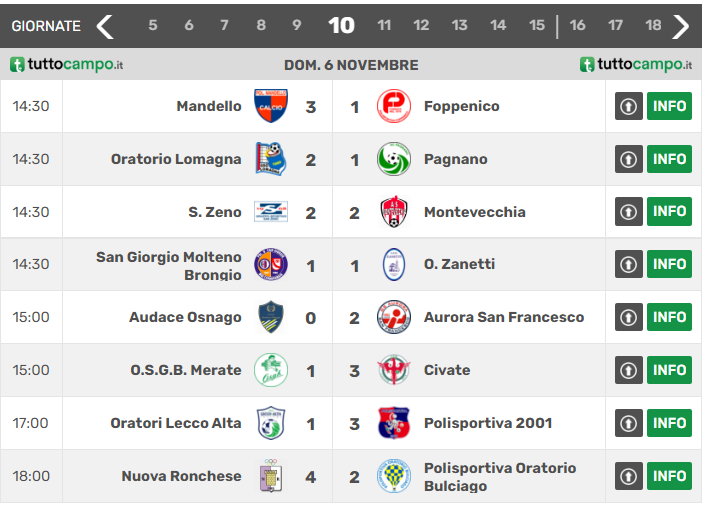Click the Pagnano green ball crest

pos(393,159)
